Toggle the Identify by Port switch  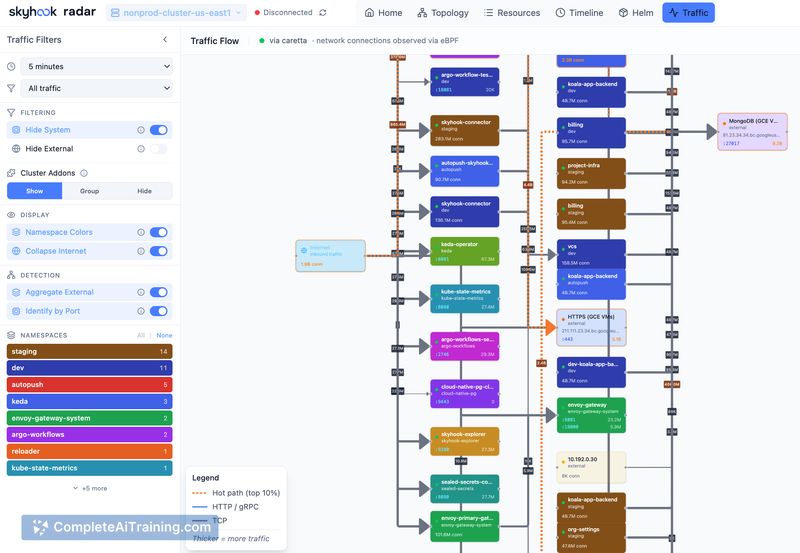point(159,311)
